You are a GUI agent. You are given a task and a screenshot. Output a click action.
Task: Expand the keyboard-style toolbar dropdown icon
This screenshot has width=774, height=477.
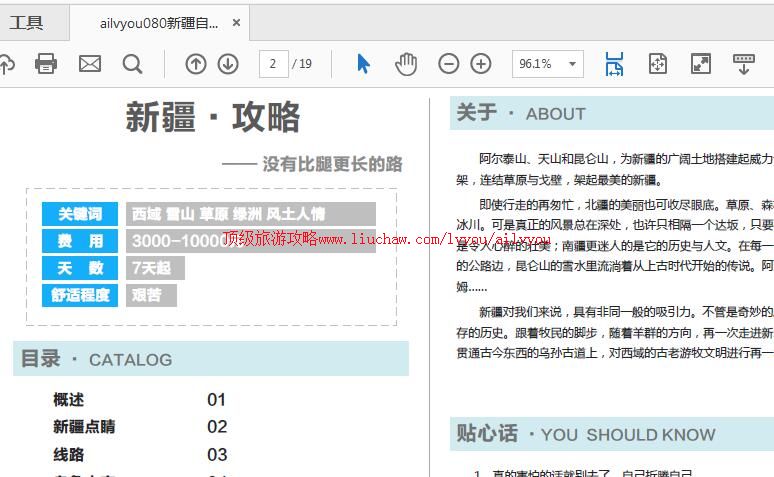coord(744,64)
